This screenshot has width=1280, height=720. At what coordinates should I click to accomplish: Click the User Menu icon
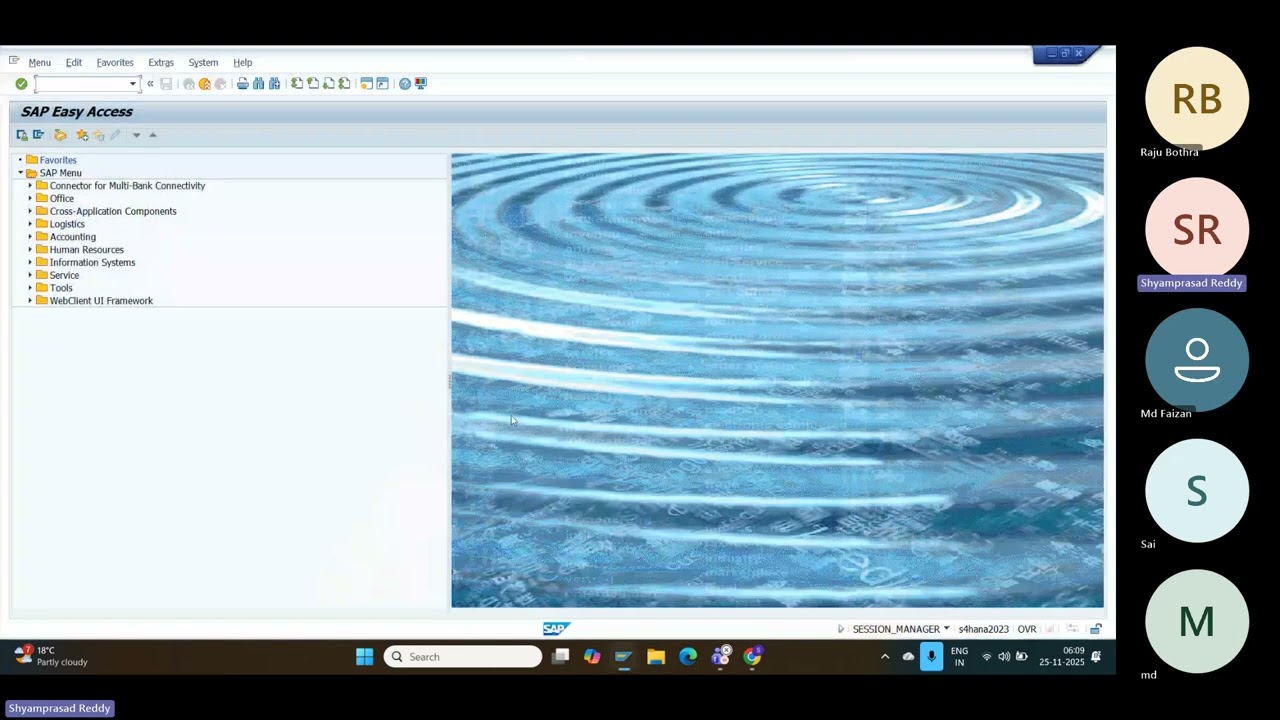click(x=22, y=135)
